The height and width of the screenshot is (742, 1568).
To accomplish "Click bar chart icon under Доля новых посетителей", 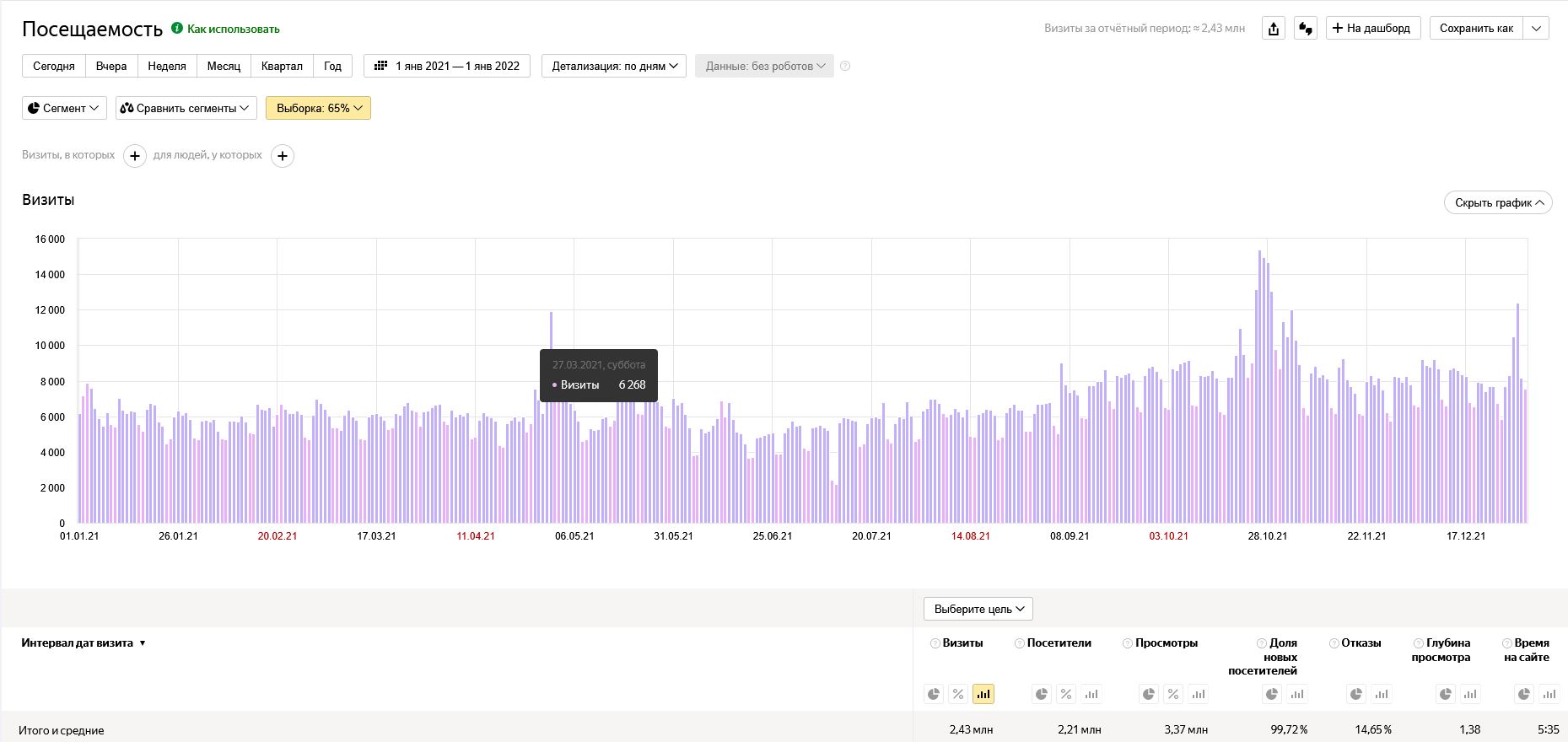I will (x=1297, y=694).
